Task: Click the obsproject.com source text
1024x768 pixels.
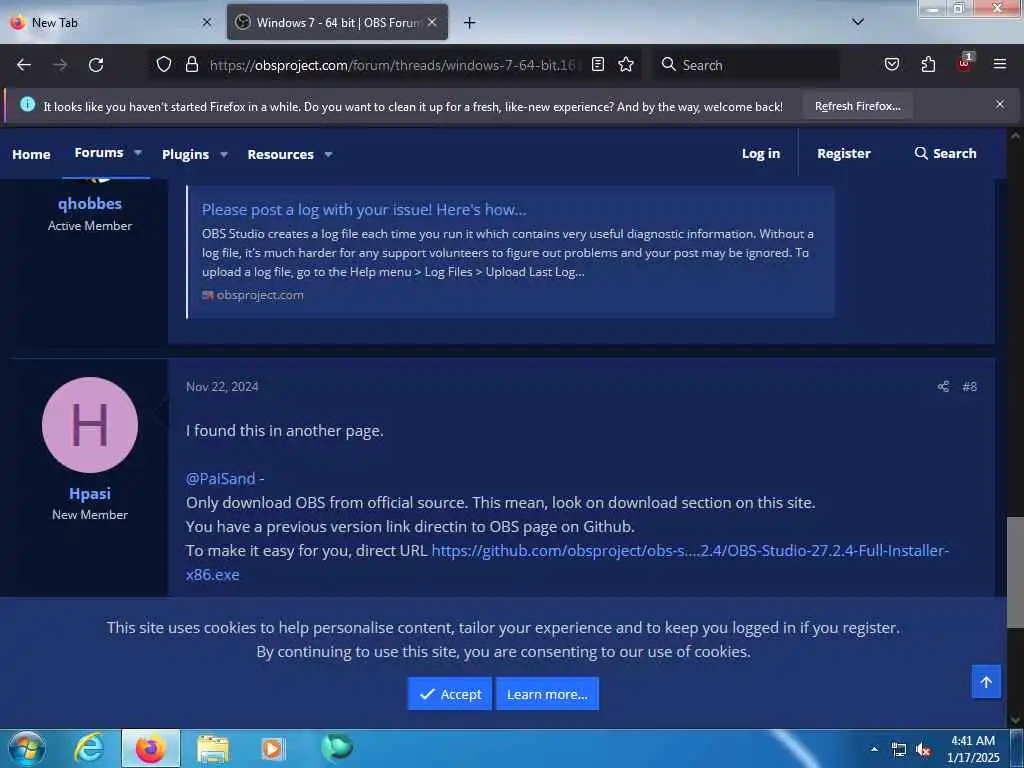Action: [x=260, y=295]
